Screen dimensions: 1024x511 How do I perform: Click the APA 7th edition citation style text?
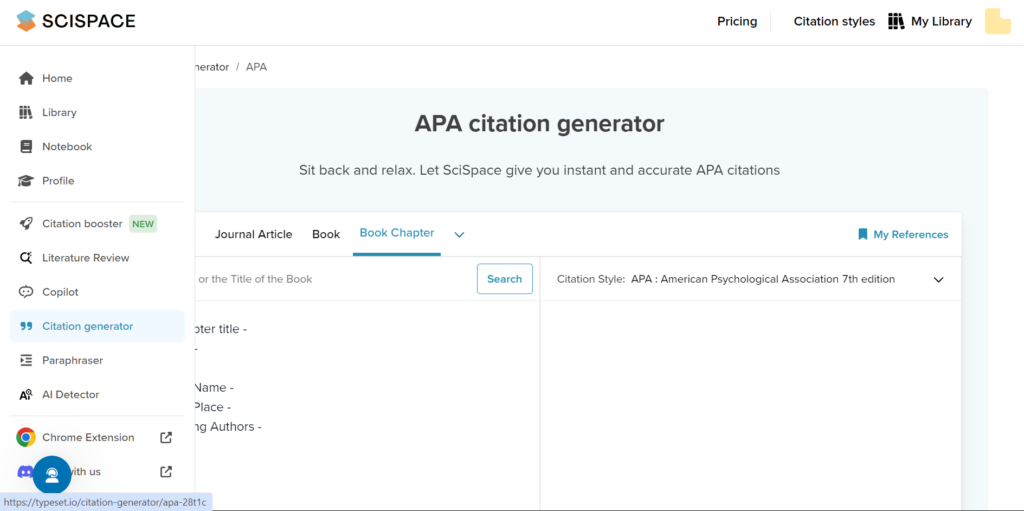point(763,279)
